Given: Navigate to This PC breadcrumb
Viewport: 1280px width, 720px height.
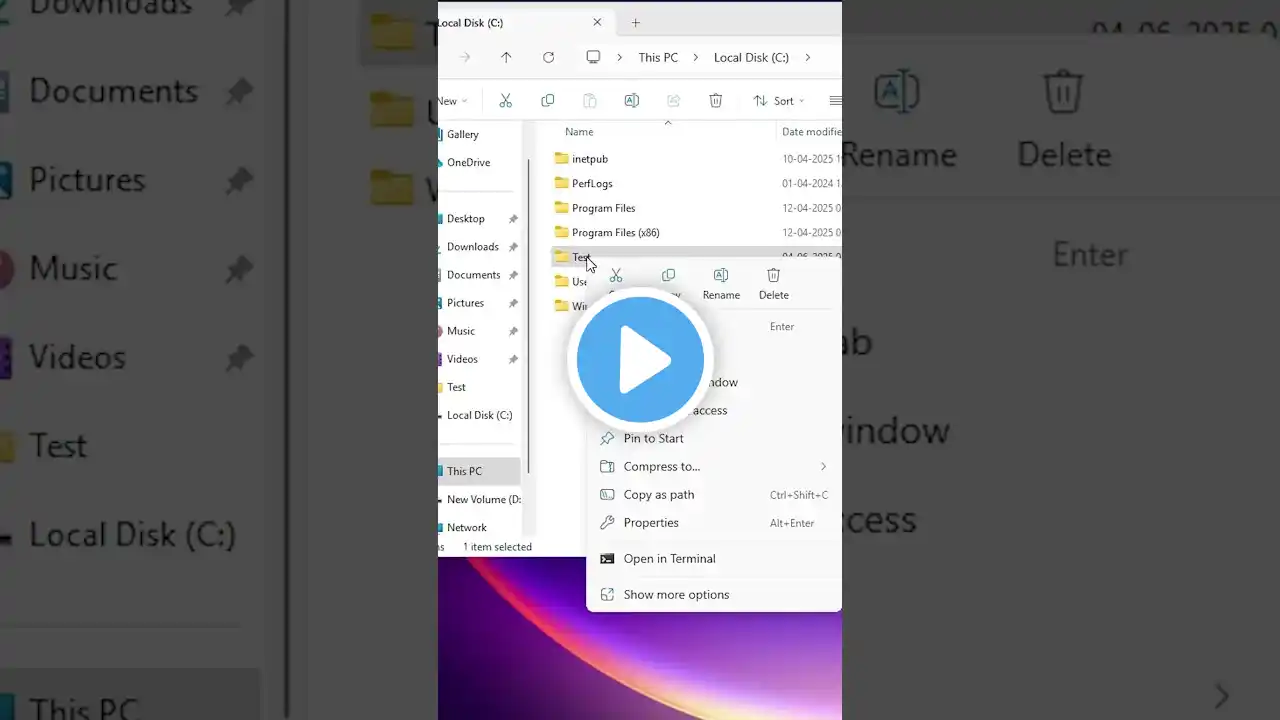Looking at the screenshot, I should click(x=658, y=57).
